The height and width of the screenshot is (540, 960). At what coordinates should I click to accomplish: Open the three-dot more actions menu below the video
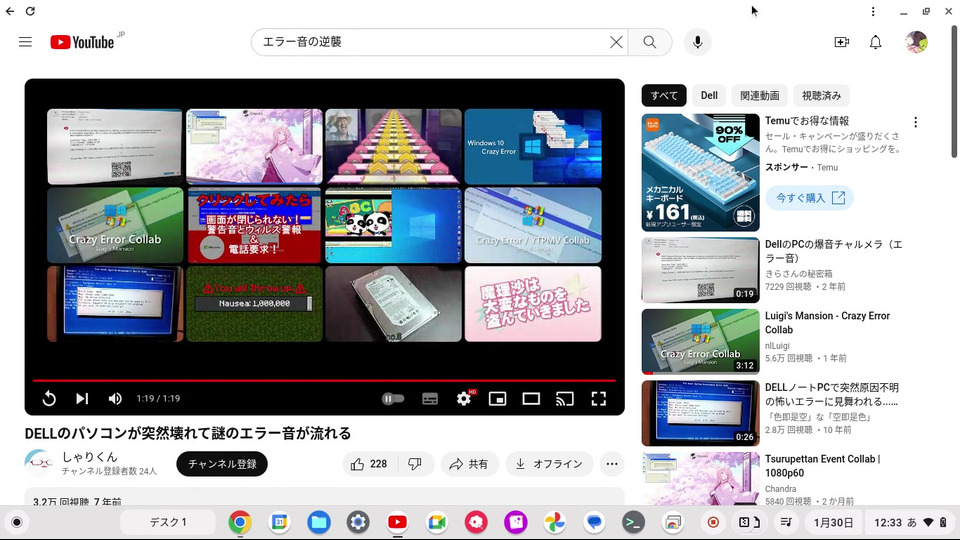(x=612, y=464)
